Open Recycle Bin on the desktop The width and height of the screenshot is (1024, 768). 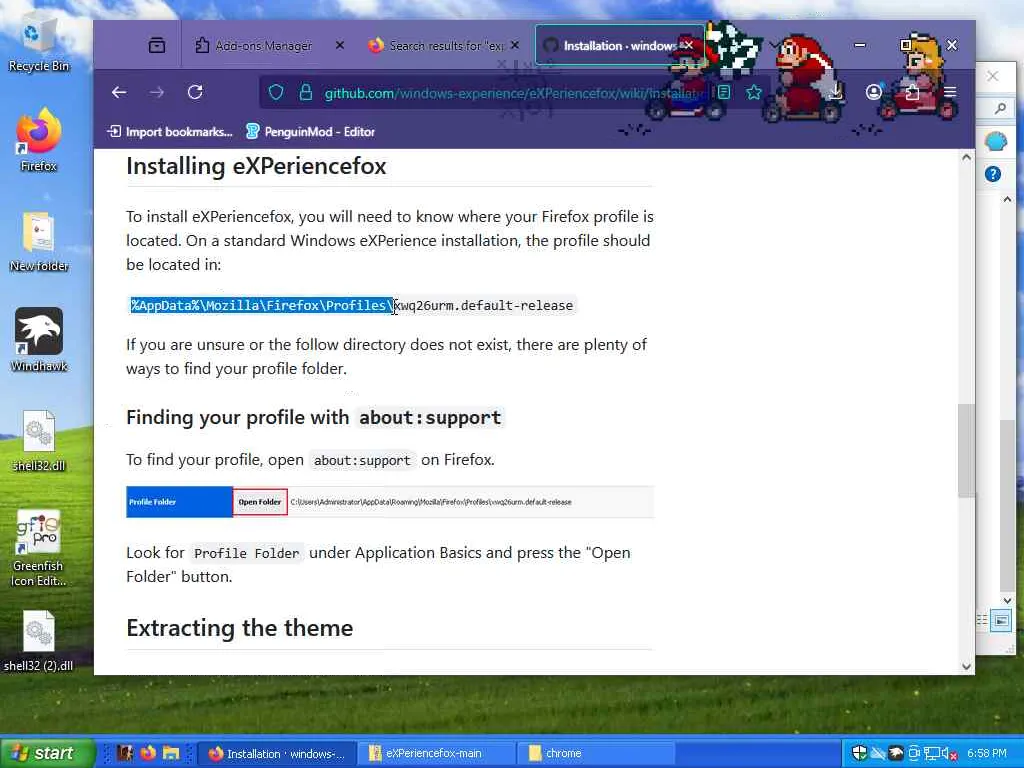click(39, 44)
